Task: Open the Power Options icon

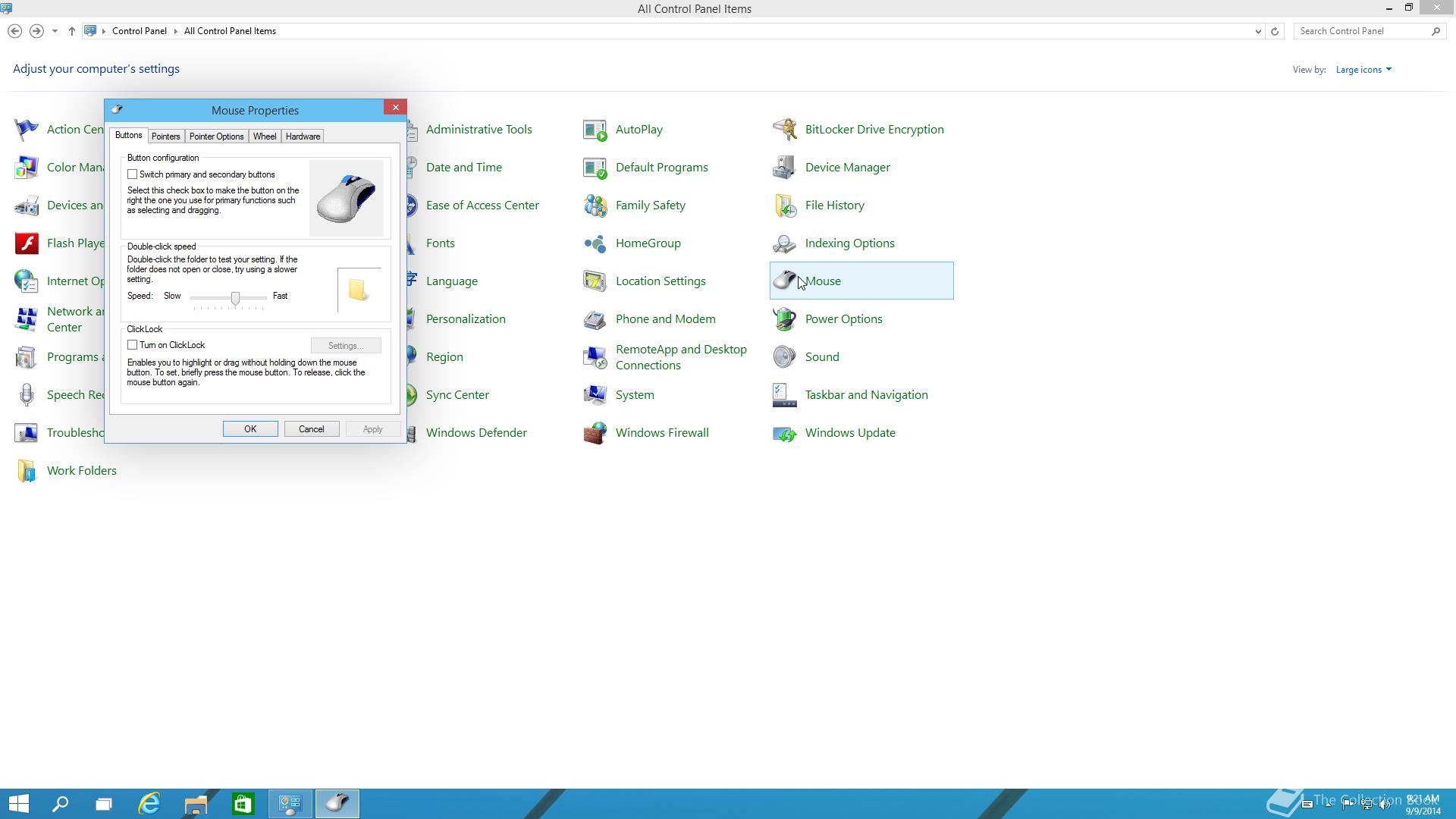Action: point(784,319)
